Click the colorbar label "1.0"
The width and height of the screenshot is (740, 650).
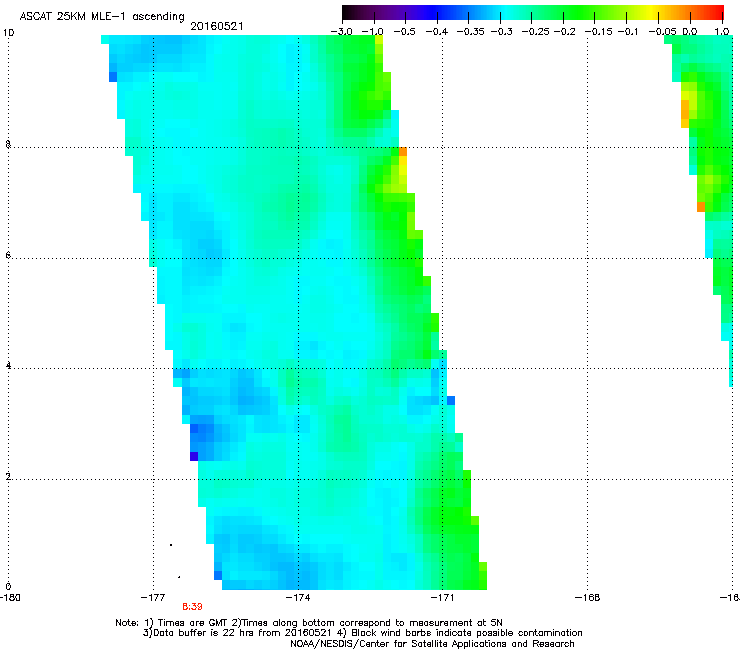pos(722,32)
